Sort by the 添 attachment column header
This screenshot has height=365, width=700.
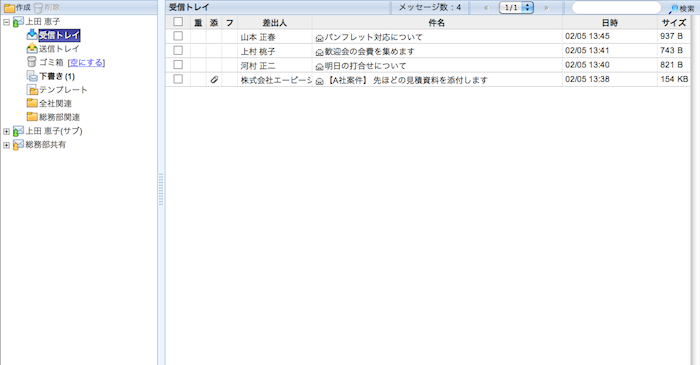point(214,22)
